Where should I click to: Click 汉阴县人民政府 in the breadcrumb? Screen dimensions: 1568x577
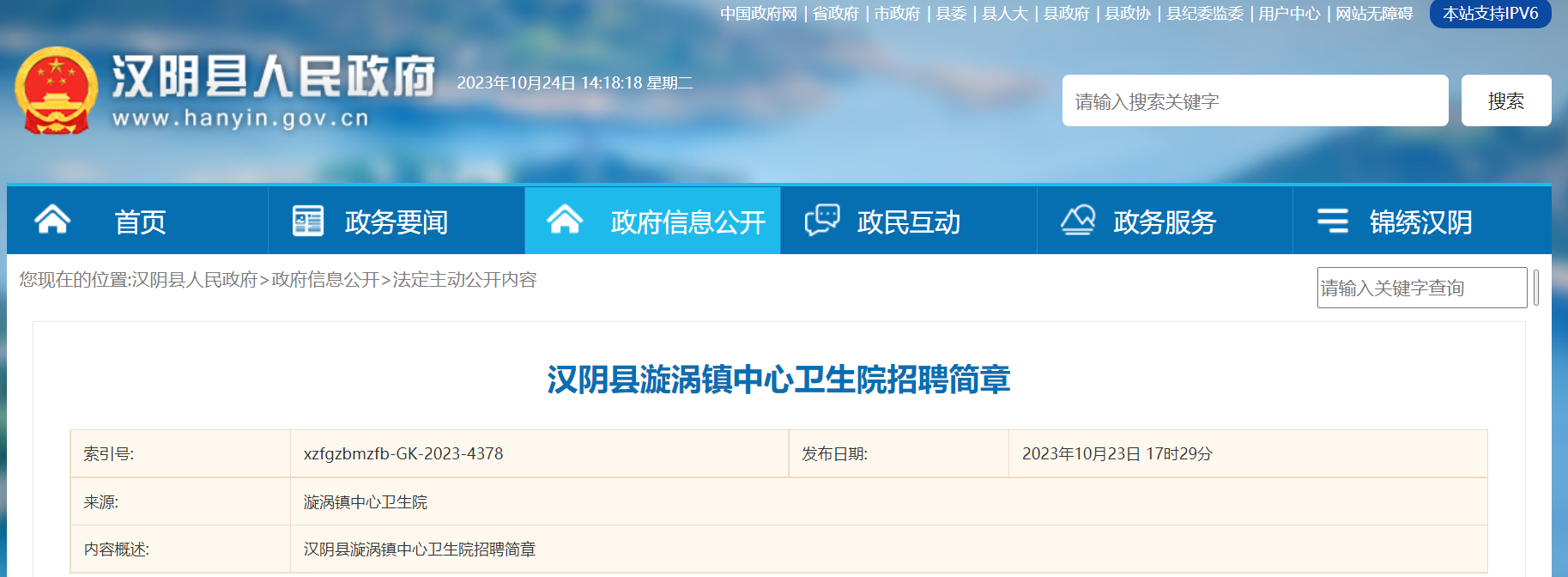pyautogui.click(x=194, y=280)
